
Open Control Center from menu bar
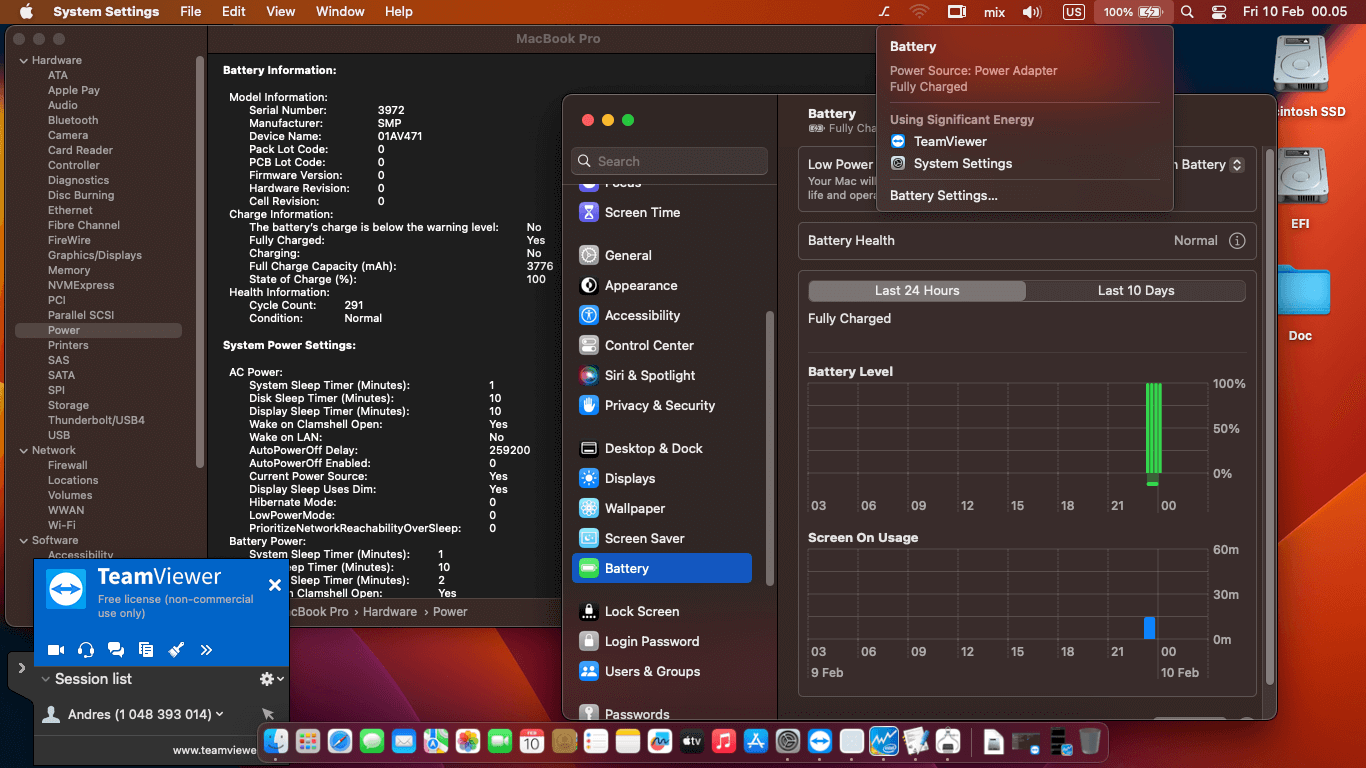pos(1218,12)
